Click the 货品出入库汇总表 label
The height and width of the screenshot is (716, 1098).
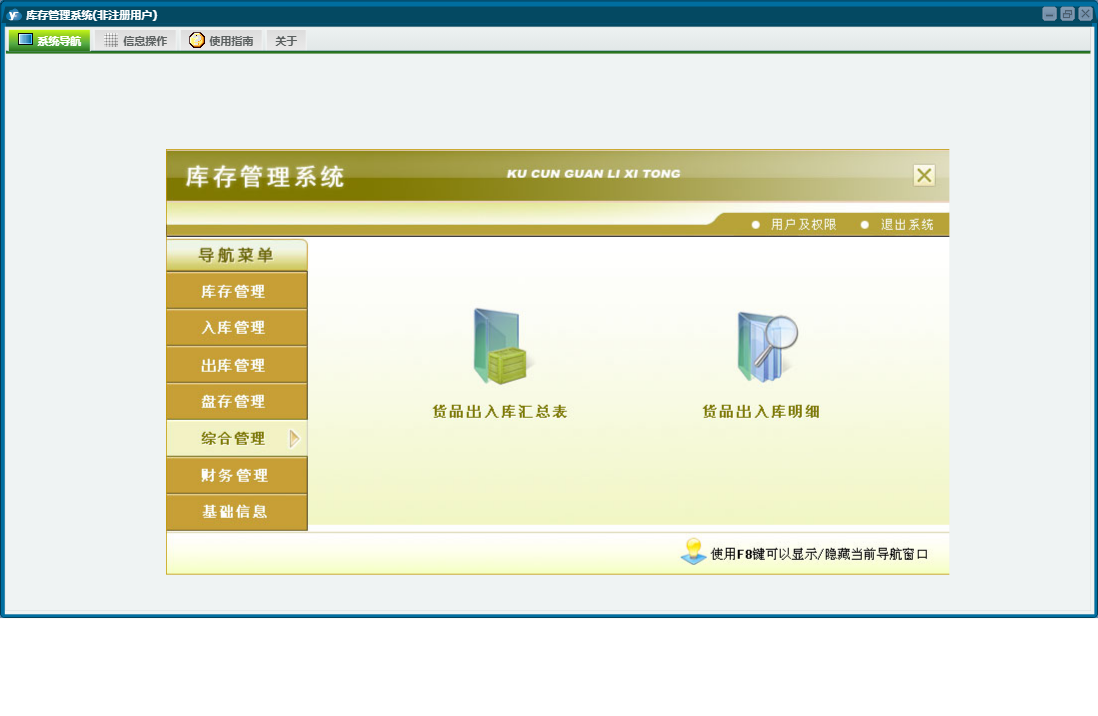coord(500,411)
